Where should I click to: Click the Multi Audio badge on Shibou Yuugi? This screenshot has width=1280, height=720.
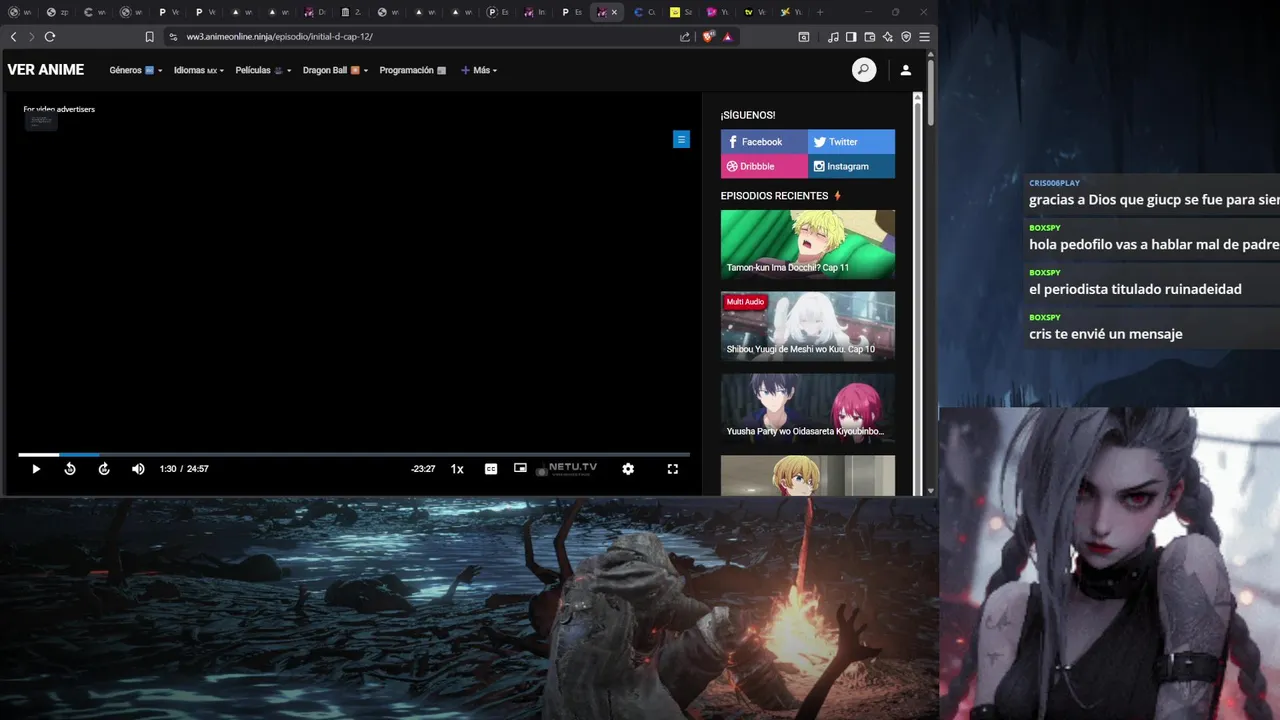coord(745,302)
